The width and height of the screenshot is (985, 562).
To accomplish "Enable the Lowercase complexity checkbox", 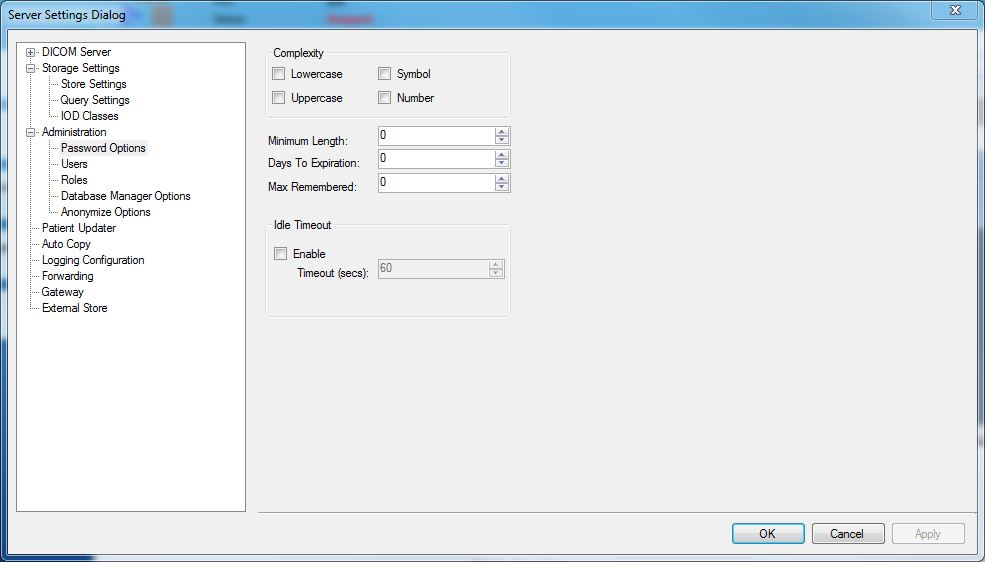I will 279,74.
